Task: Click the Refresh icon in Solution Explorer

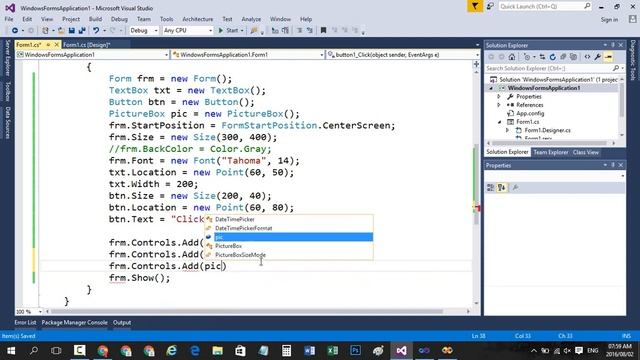Action: [x=553, y=57]
